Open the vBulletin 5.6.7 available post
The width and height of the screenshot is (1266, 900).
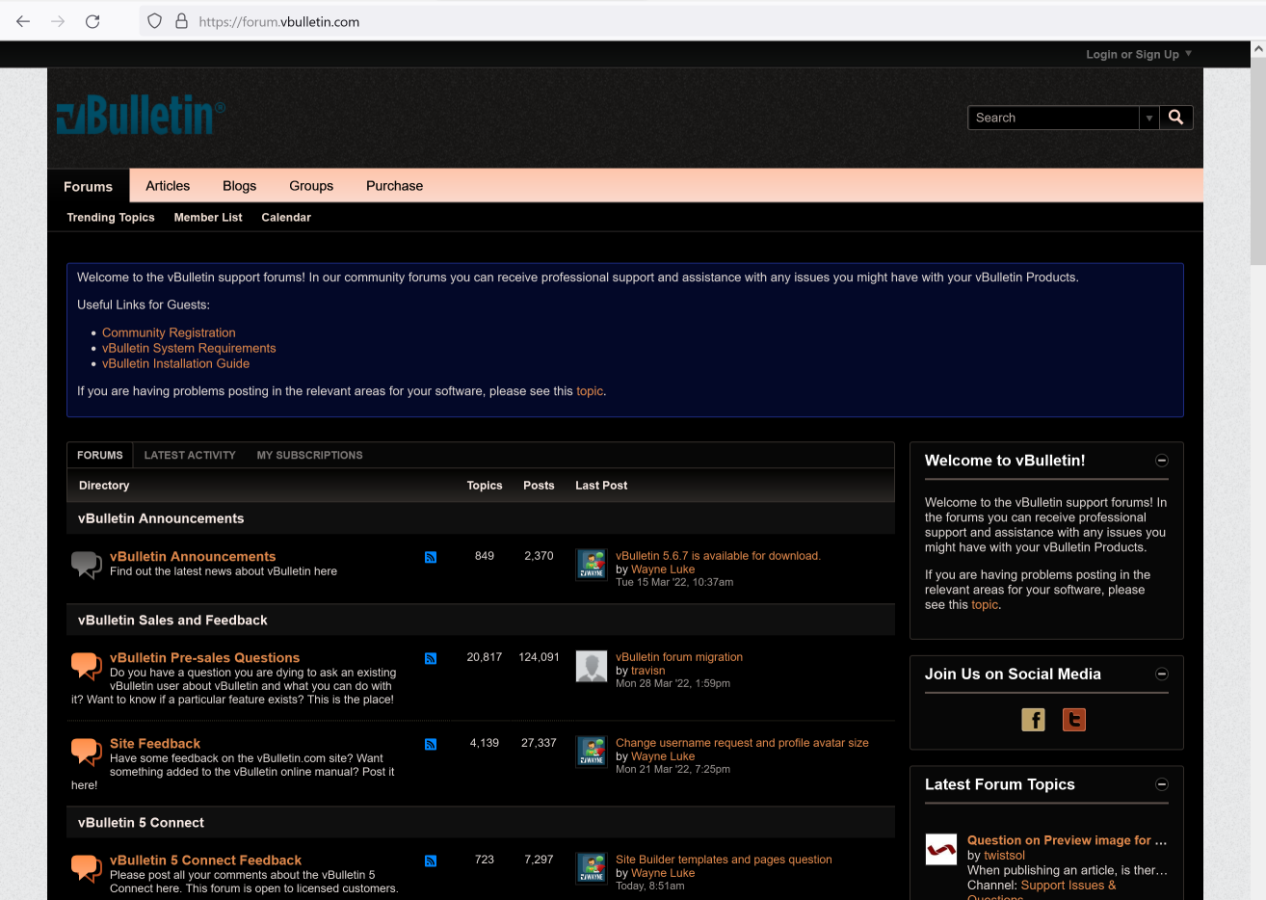(x=718, y=556)
